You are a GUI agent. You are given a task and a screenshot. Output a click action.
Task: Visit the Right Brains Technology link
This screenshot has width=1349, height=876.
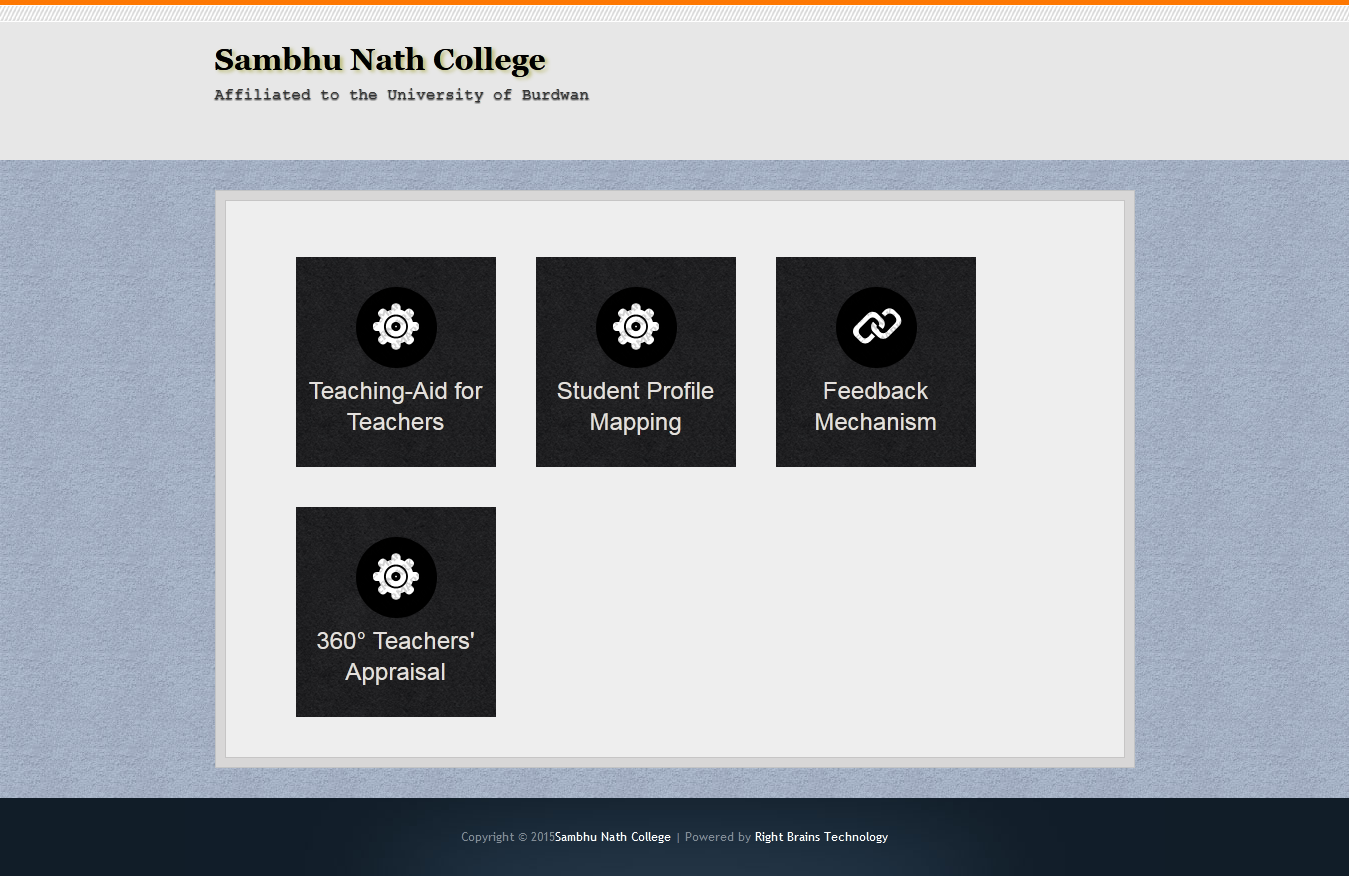click(821, 837)
